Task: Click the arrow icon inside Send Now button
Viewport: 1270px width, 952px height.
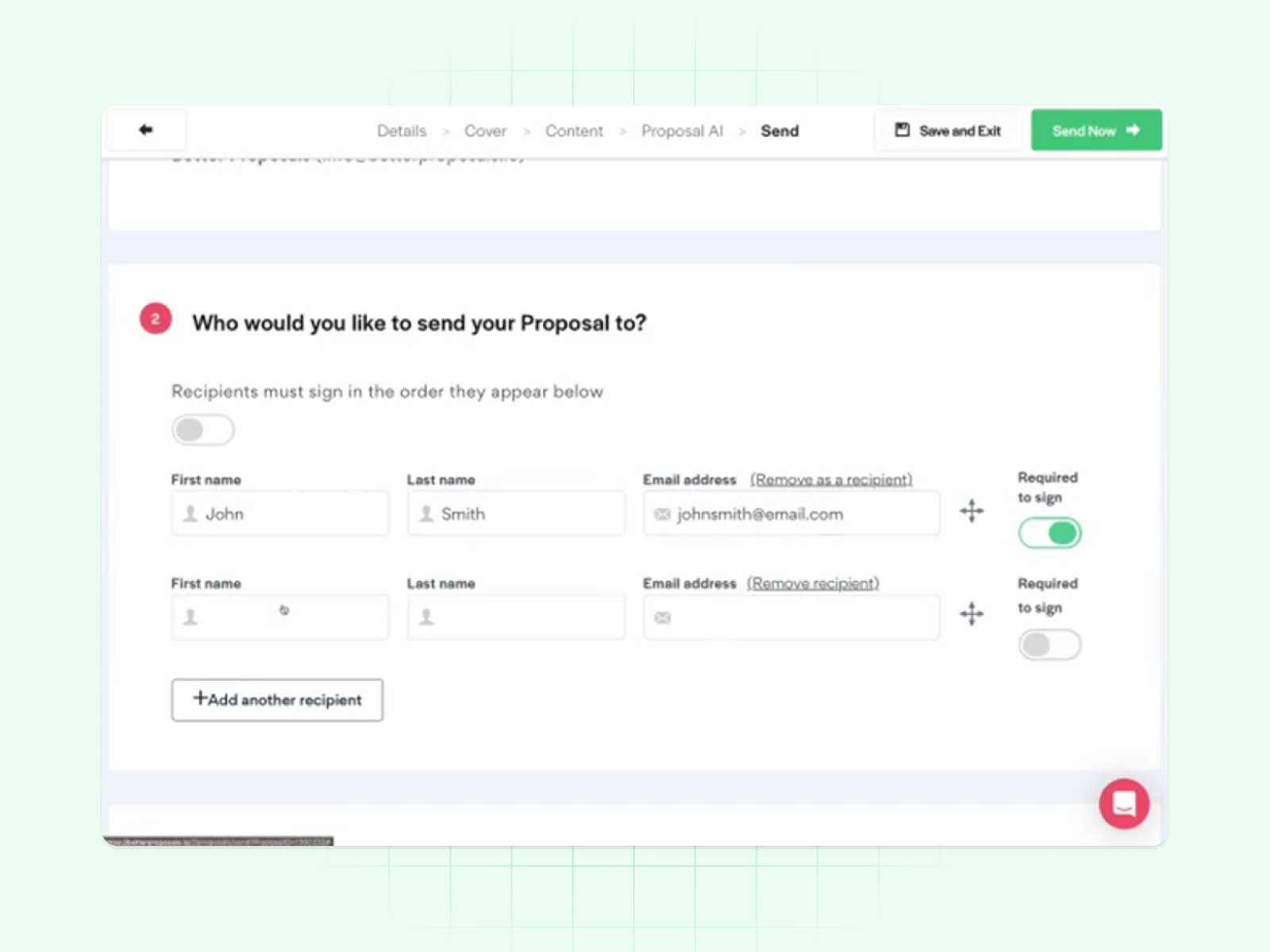Action: (x=1132, y=130)
